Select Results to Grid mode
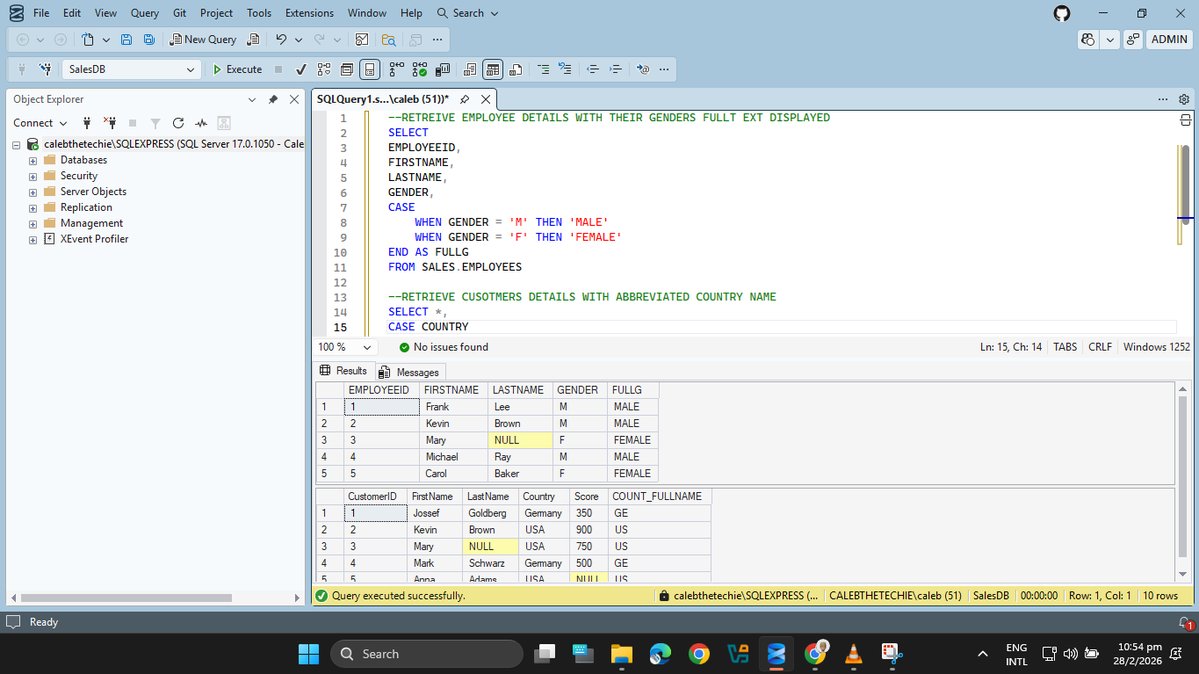1199x674 pixels. click(492, 69)
